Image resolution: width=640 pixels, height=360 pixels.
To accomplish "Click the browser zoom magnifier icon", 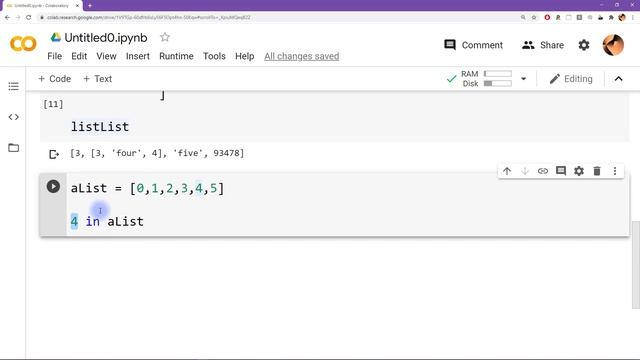I will tap(523, 18).
